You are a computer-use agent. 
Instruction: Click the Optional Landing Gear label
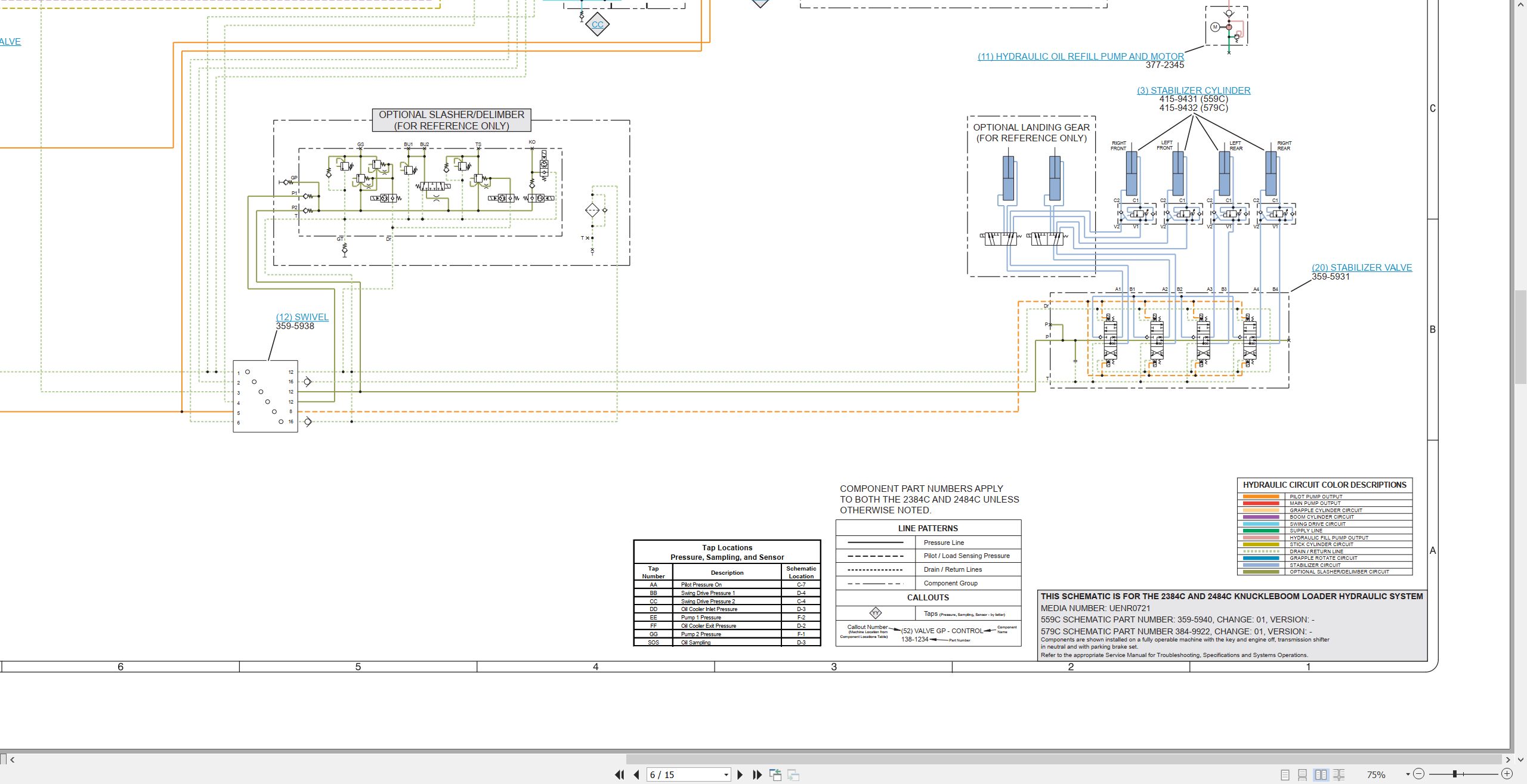point(1031,132)
